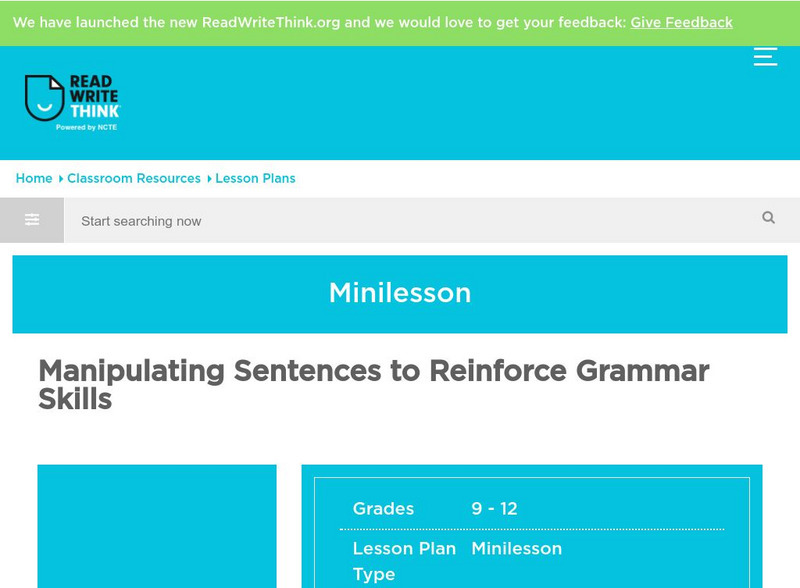This screenshot has width=800, height=588.
Task: Navigate to the Lesson Plans breadcrumb
Action: [x=255, y=178]
